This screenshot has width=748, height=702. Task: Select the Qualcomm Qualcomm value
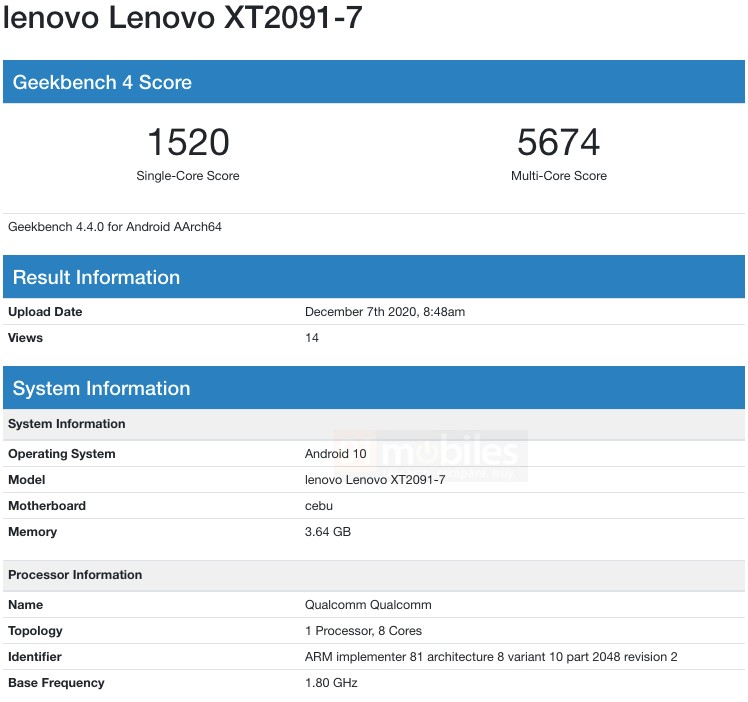click(x=368, y=605)
